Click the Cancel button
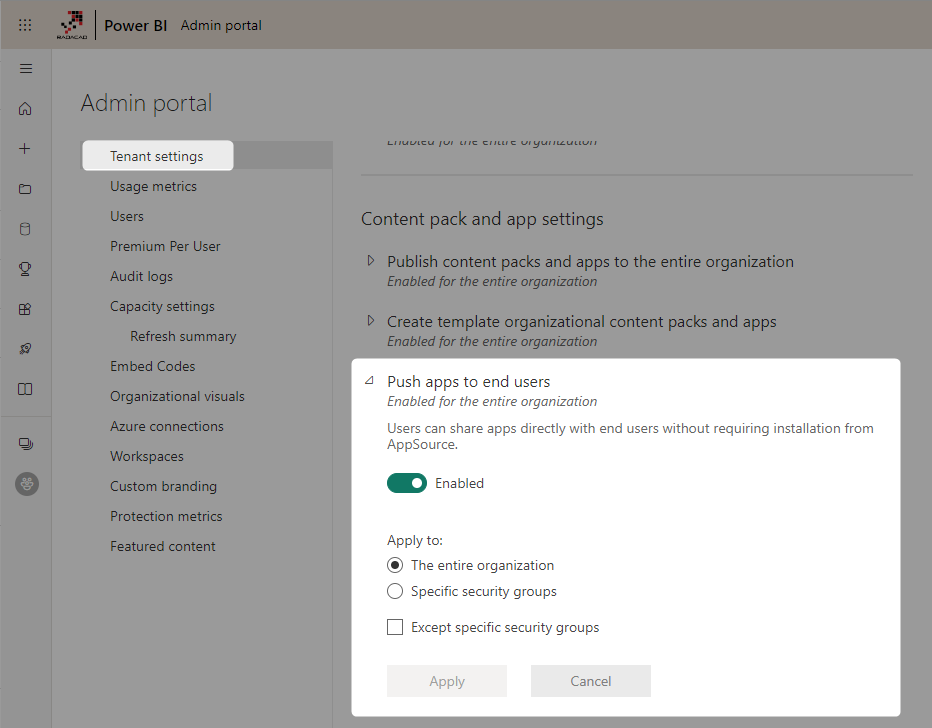The width and height of the screenshot is (932, 728). (x=590, y=681)
